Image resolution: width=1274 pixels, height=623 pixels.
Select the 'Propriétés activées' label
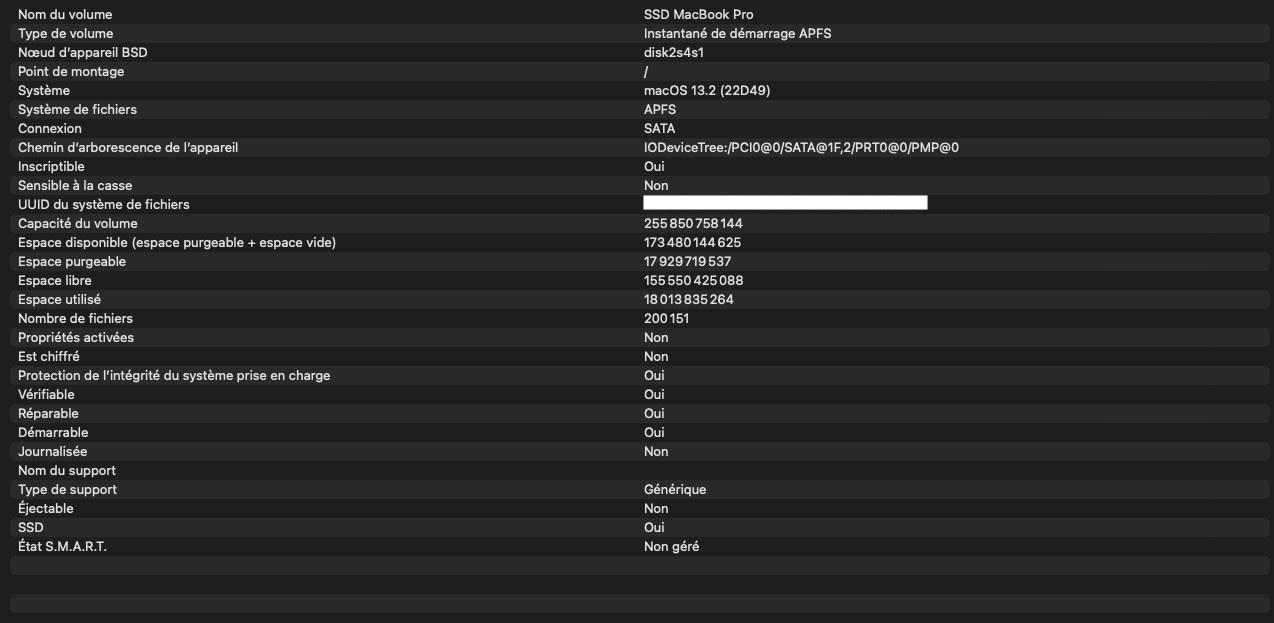[76, 338]
